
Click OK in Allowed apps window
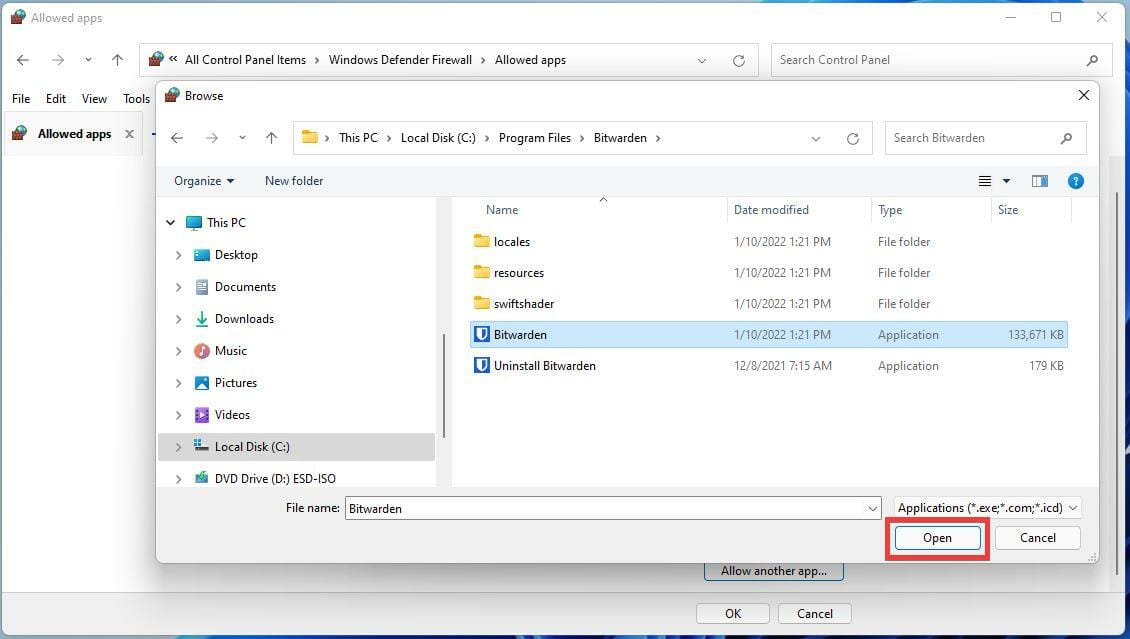click(x=733, y=614)
